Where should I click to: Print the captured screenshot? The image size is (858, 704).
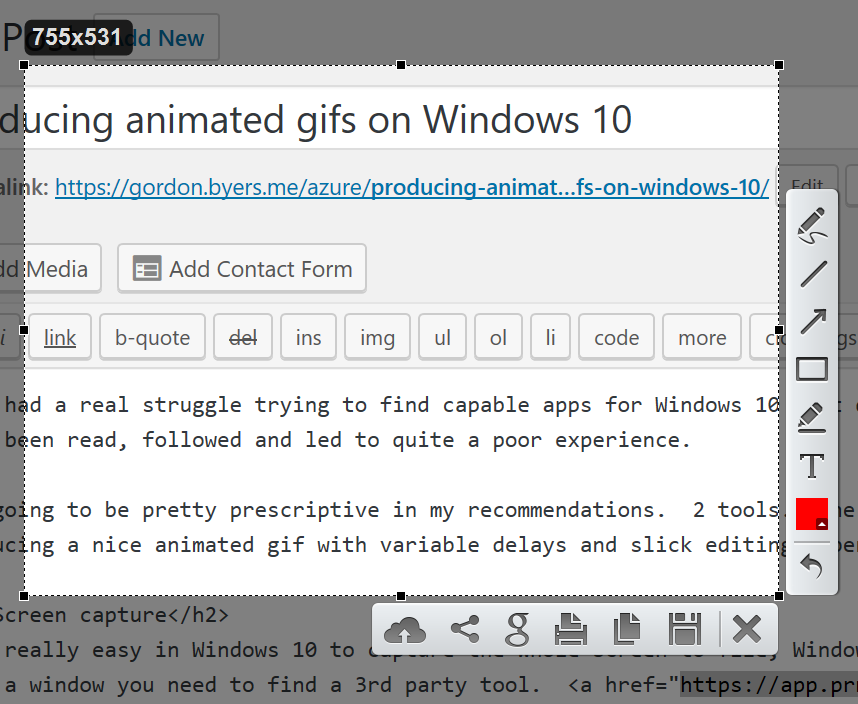[571, 629]
